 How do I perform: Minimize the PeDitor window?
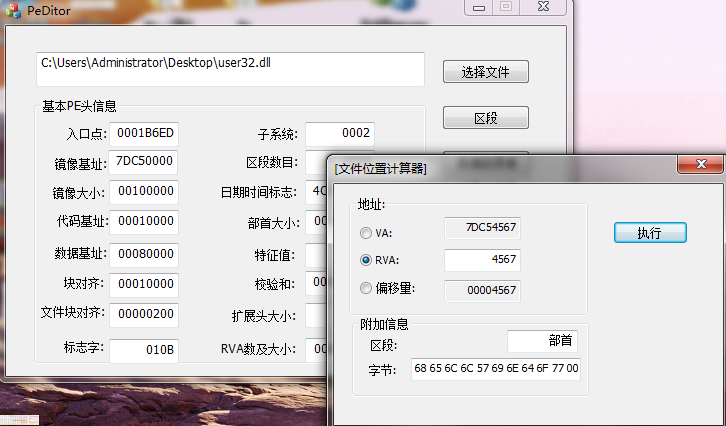478,7
